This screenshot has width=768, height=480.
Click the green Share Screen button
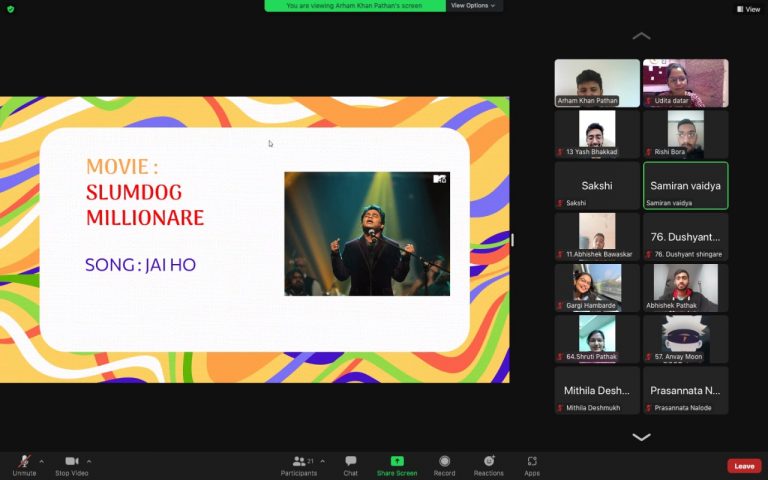coord(397,466)
